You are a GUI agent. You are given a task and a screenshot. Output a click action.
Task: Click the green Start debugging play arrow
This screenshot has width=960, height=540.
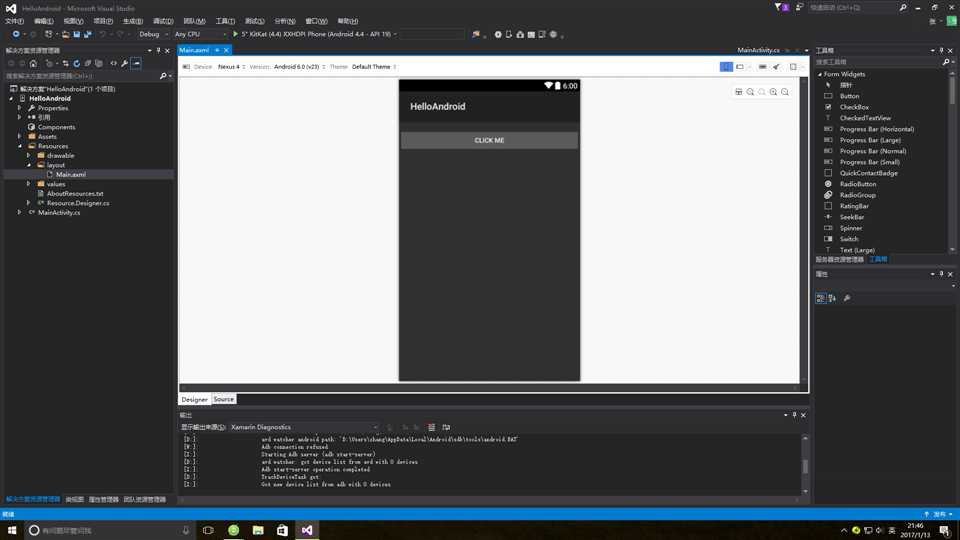pos(235,34)
